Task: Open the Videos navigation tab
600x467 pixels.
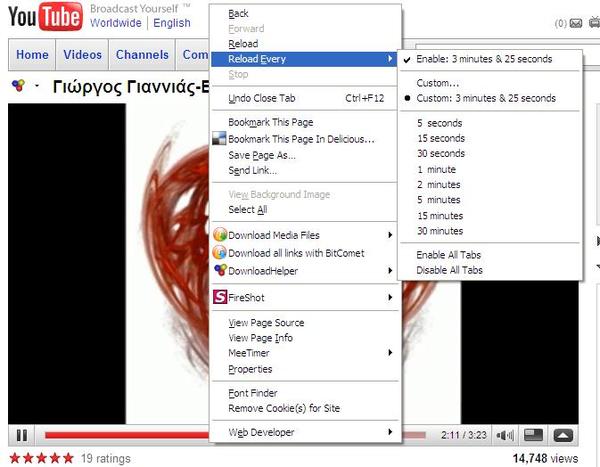Action: 82,55
